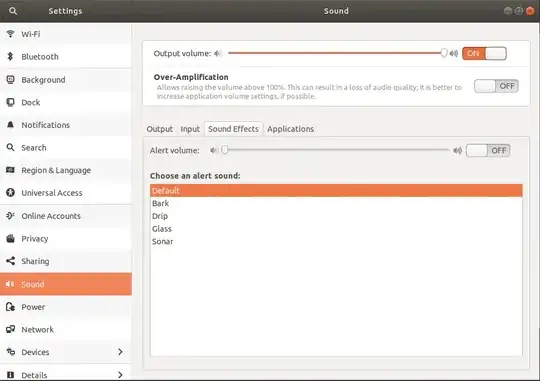Click the Bluetooth icon in the sidebar
Screen dimensions: 540x381
(x=10, y=56)
